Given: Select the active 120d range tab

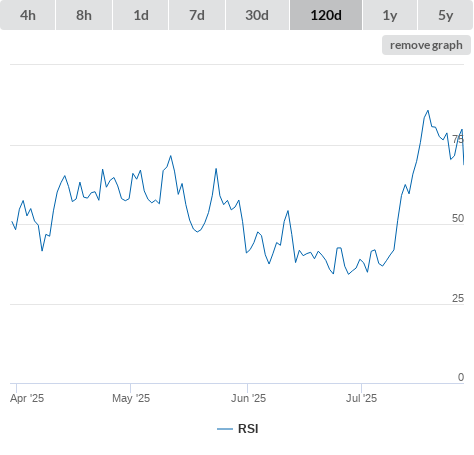Looking at the screenshot, I should [326, 15].
